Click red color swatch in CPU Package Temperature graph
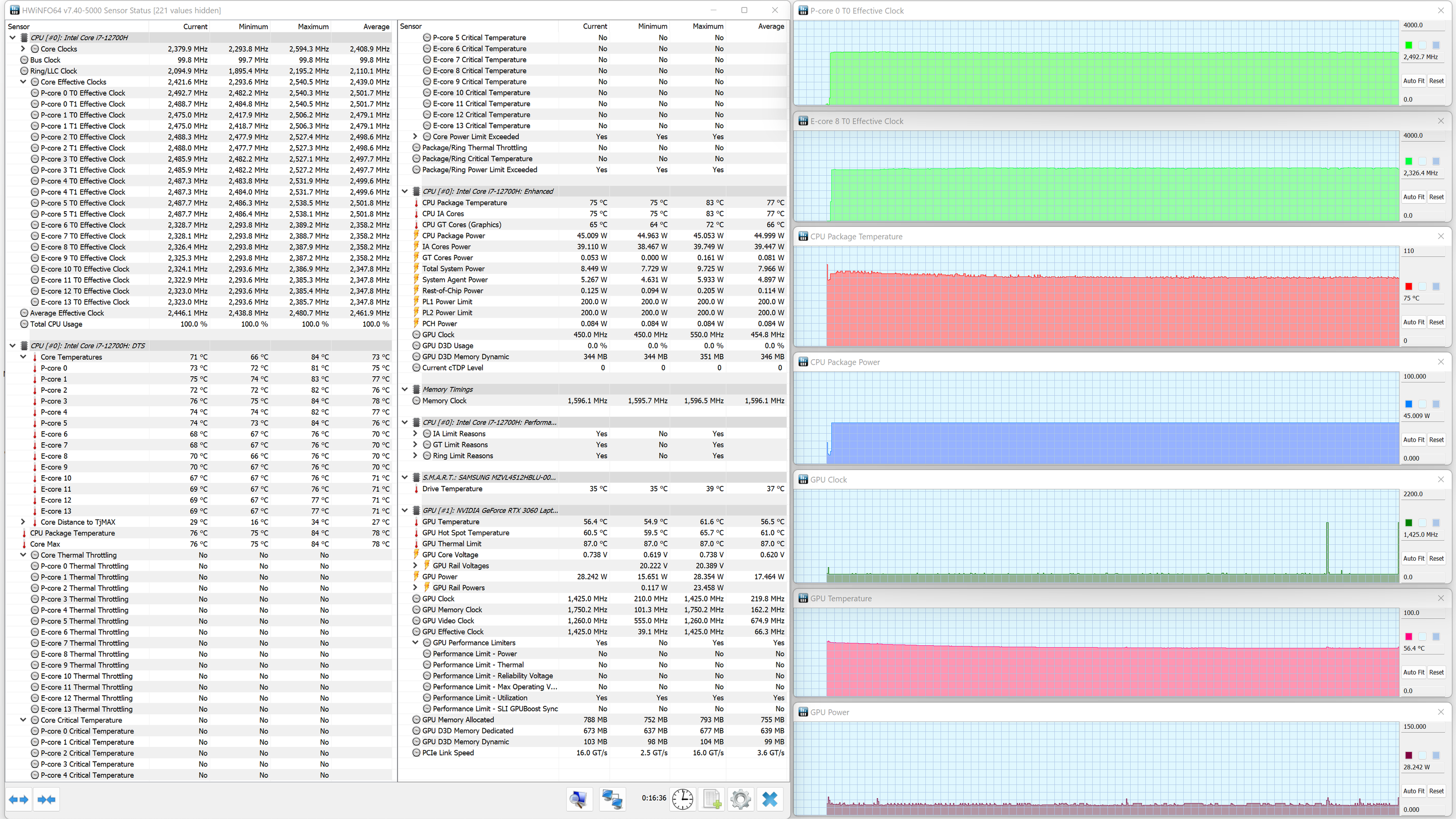1456x819 pixels. point(1408,286)
